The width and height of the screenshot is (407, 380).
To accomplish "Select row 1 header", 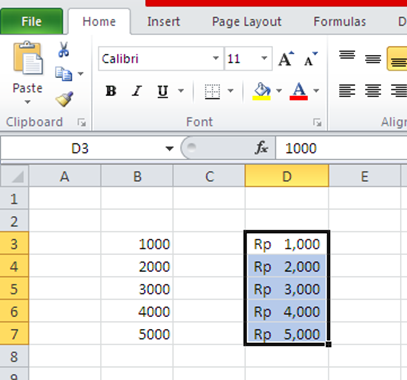I will (x=14, y=199).
